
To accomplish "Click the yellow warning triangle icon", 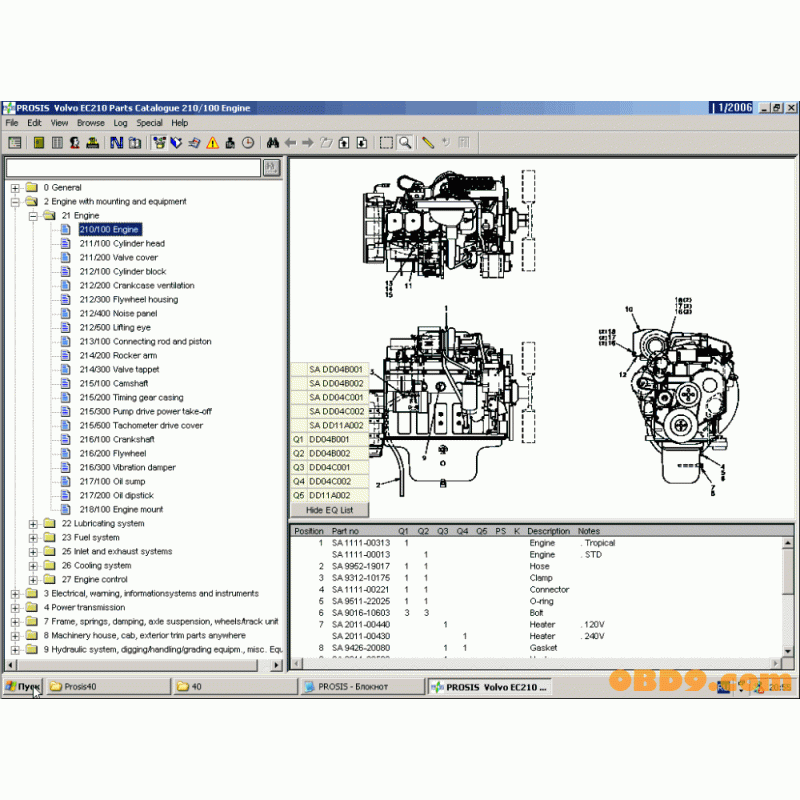I will point(212,143).
